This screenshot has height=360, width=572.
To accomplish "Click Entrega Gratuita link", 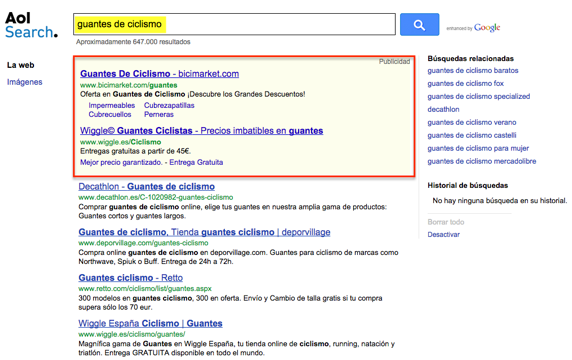I will 196,162.
